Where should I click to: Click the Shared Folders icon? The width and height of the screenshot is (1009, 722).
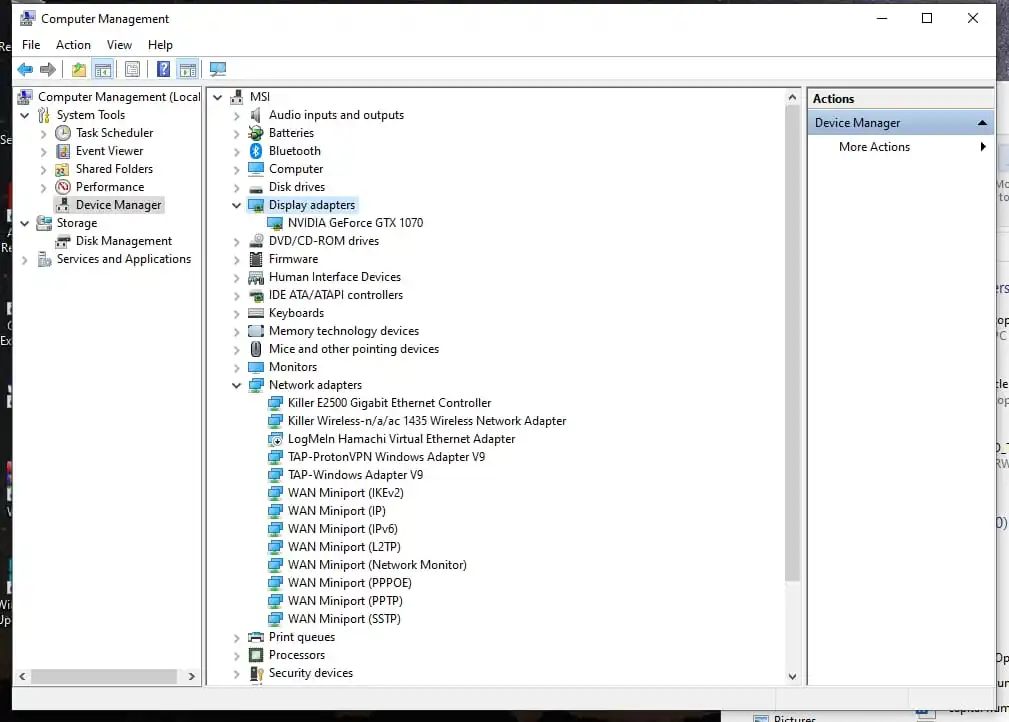click(x=62, y=169)
